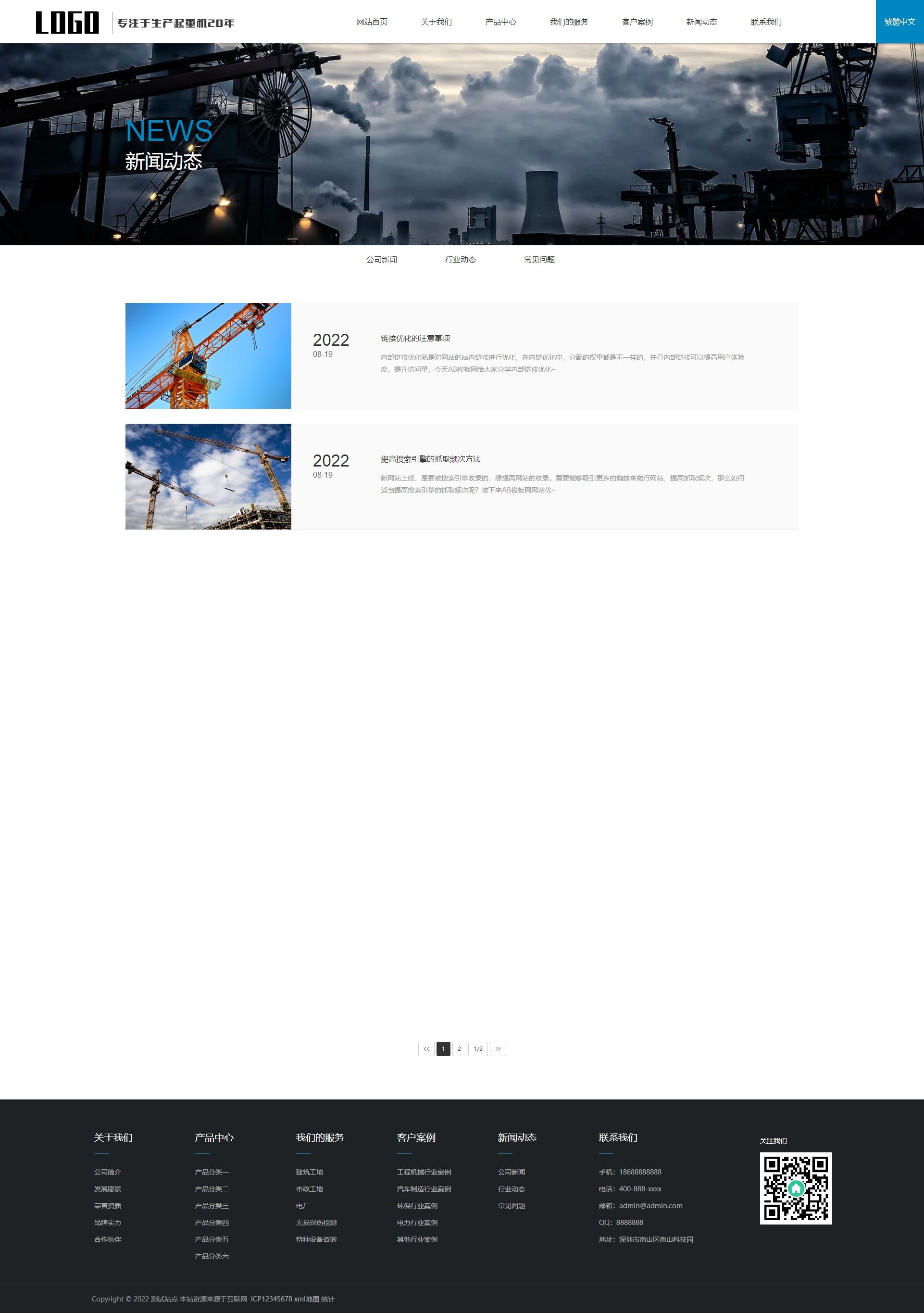The image size is (924, 1313).
Task: Open footer link 产品分类五
Action: 212,1239
